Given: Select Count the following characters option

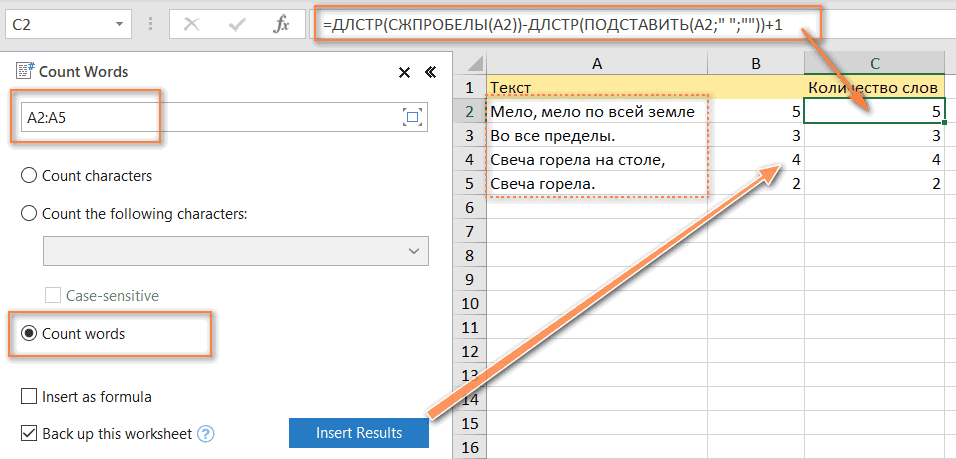Looking at the screenshot, I should pos(29,213).
